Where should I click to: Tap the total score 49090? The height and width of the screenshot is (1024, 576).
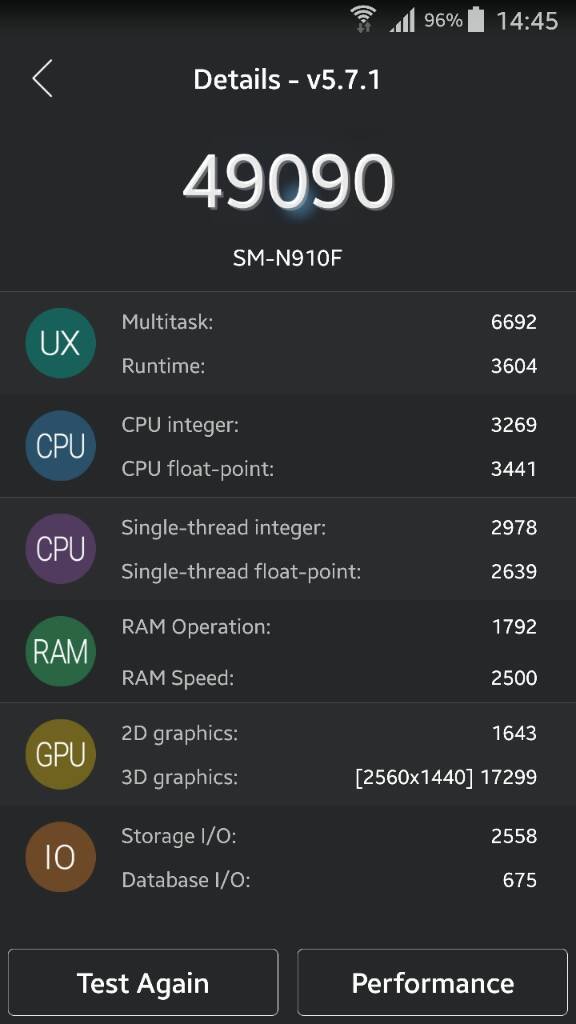click(x=288, y=181)
